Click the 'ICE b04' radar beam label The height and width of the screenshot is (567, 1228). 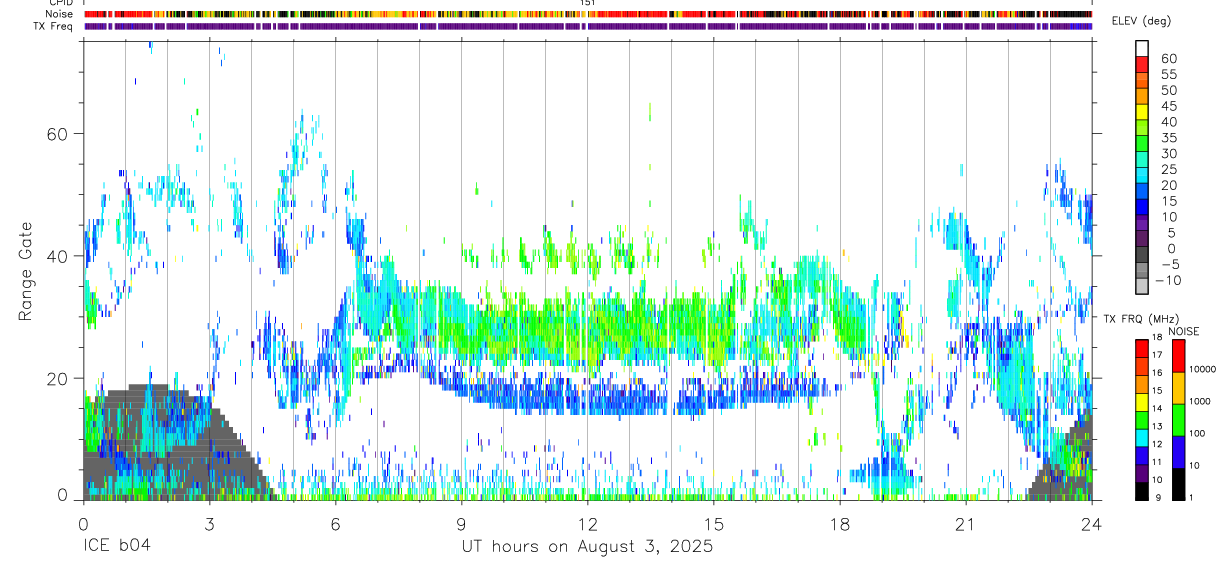coord(115,547)
